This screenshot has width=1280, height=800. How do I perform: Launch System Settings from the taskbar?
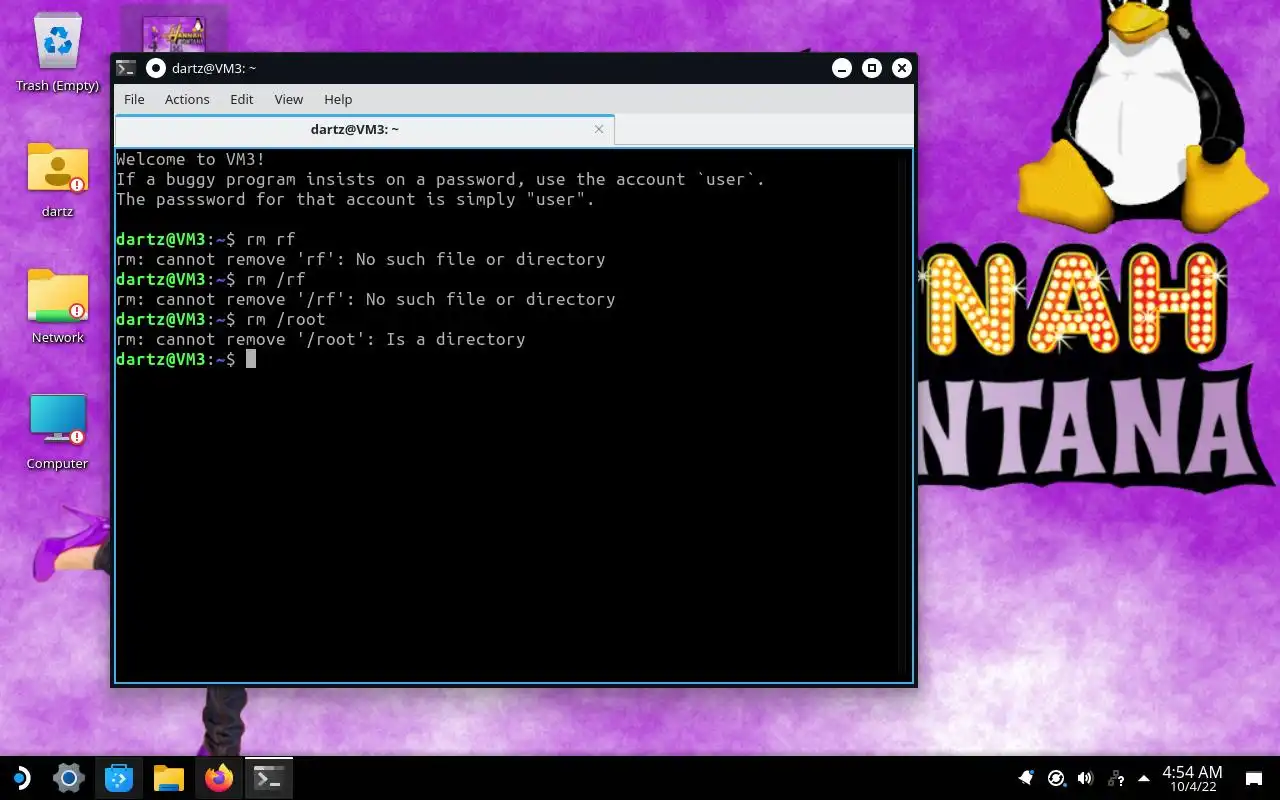click(69, 778)
